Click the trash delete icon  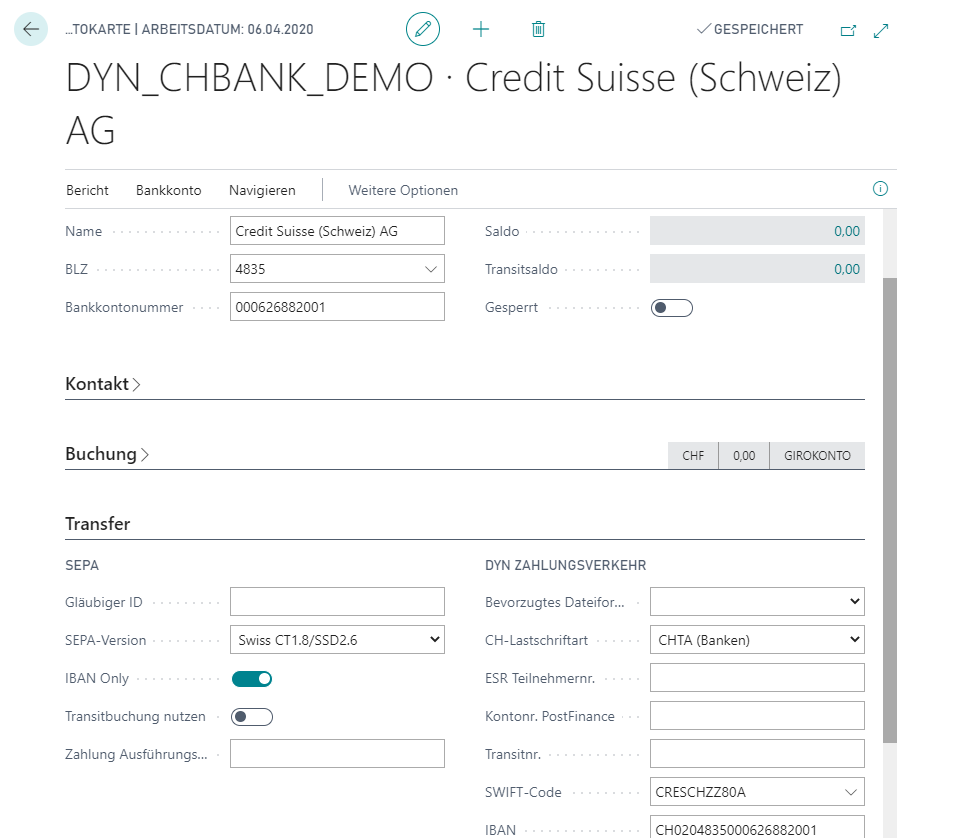[x=538, y=30]
